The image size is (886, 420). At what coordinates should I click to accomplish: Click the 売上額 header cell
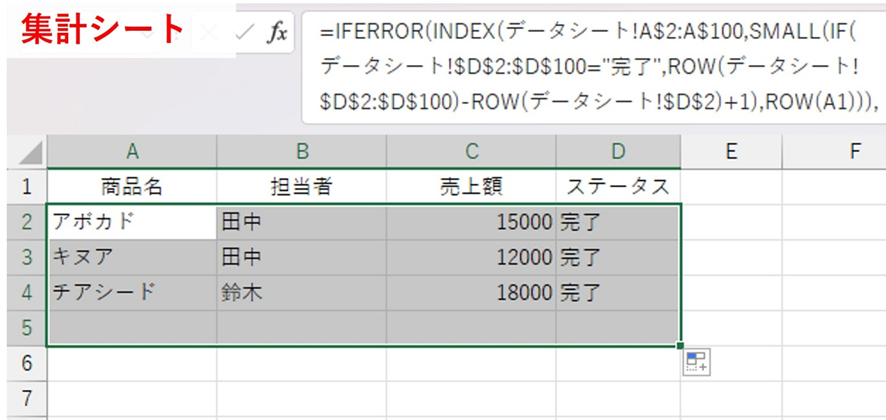pyautogui.click(x=471, y=186)
